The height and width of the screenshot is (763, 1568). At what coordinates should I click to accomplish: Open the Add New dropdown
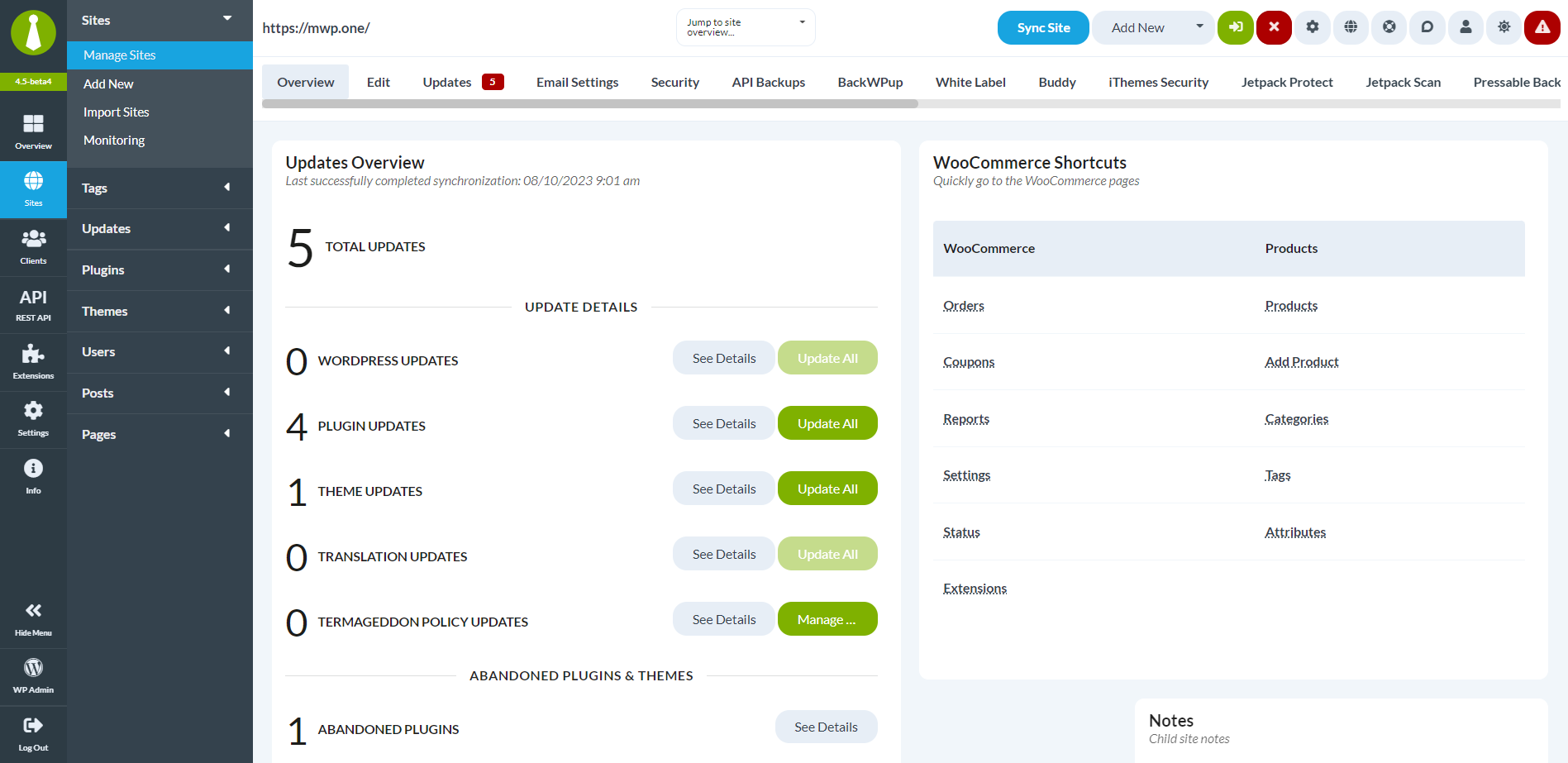pos(1153,27)
